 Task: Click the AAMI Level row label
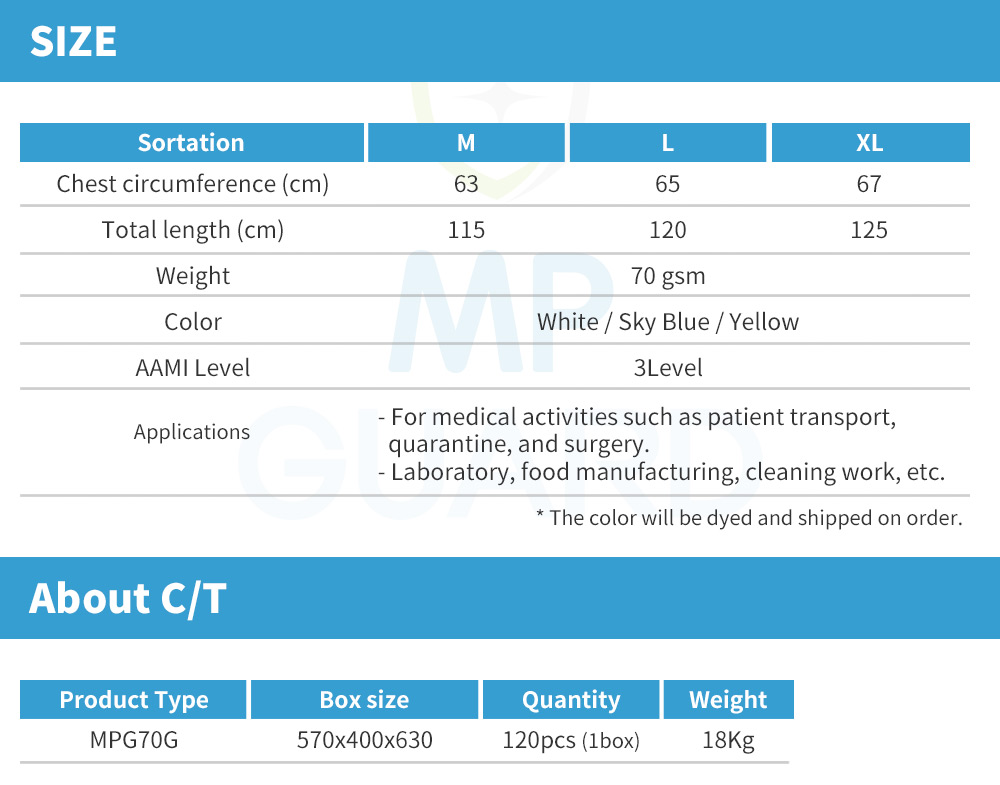coord(192,368)
